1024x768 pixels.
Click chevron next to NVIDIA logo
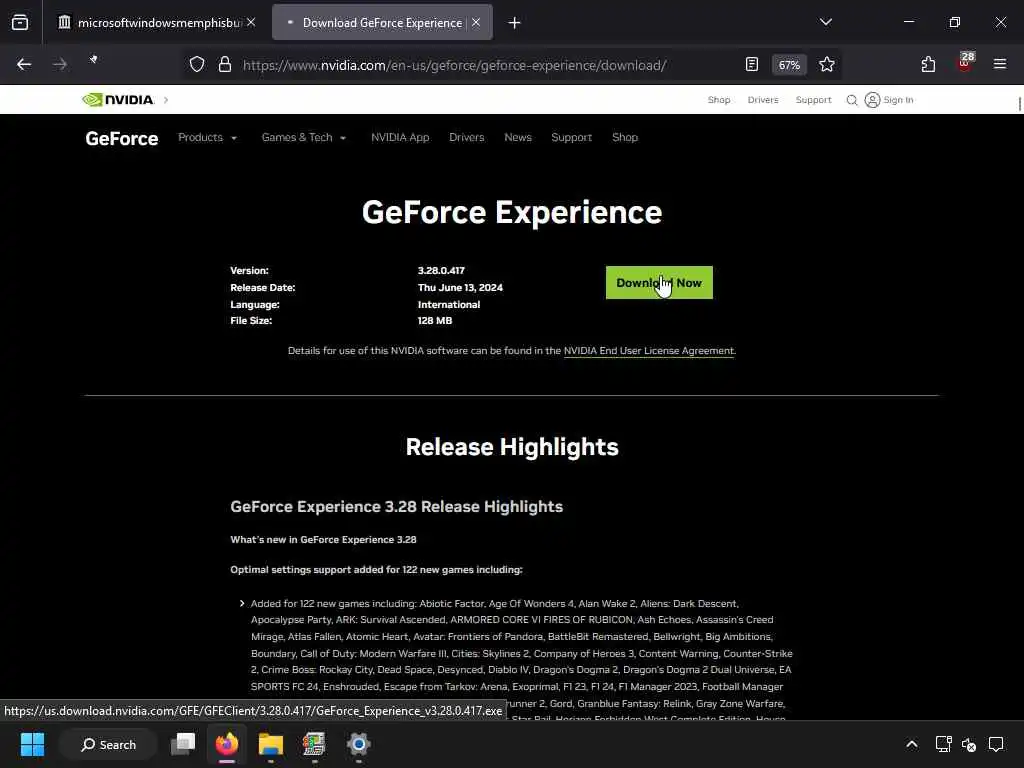(x=166, y=100)
